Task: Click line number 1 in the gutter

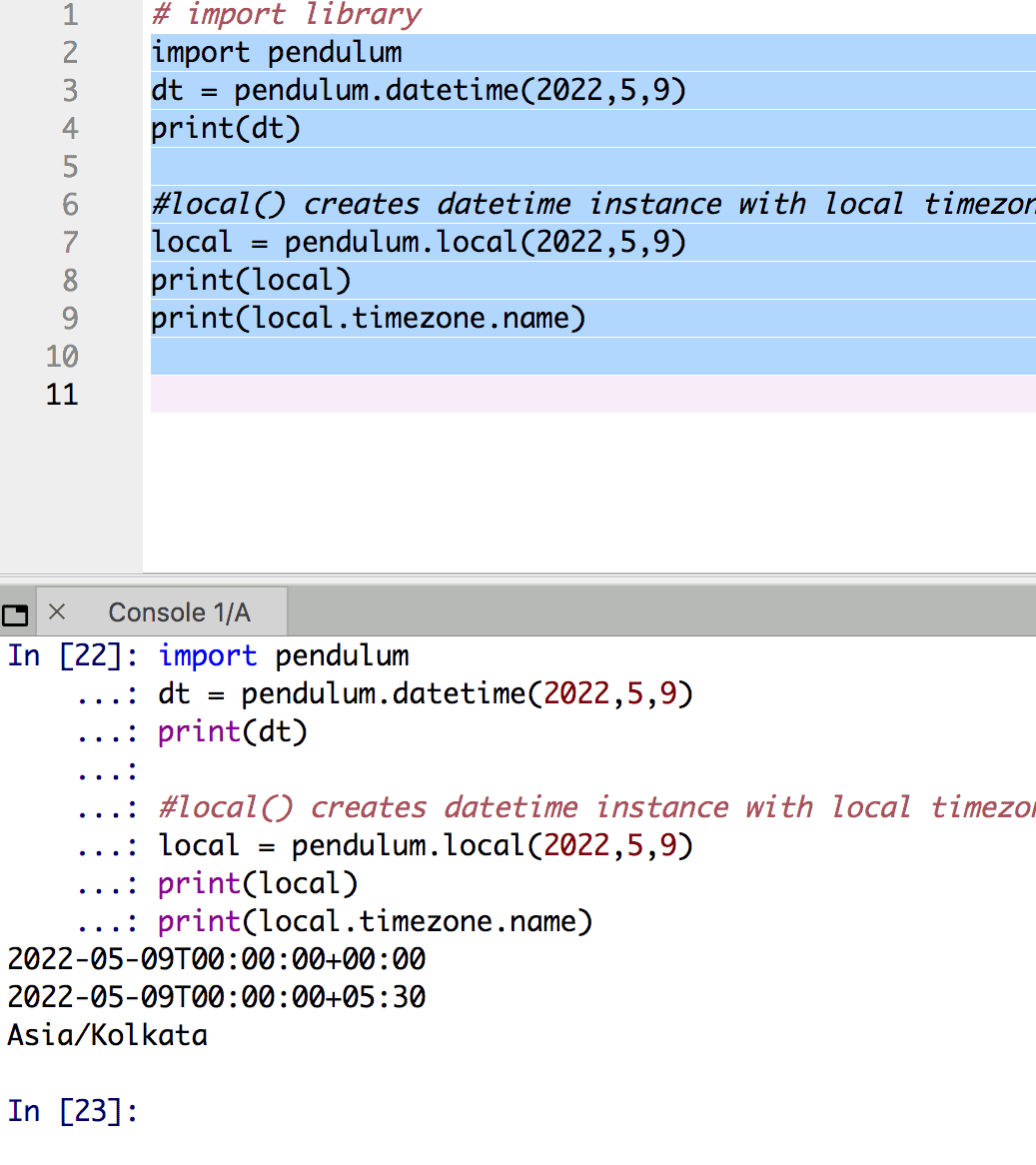Action: pos(69,15)
